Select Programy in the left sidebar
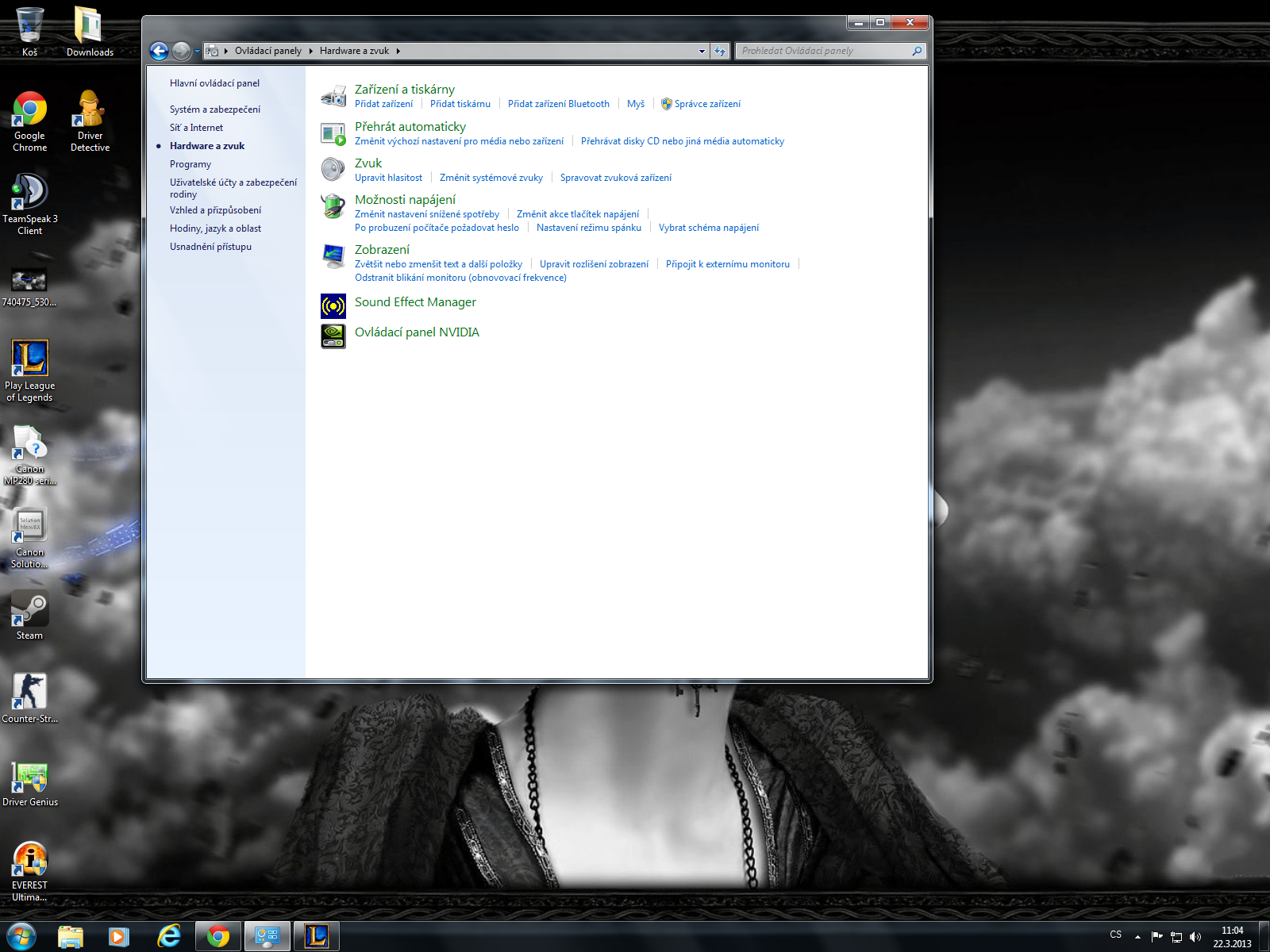Viewport: 1270px width, 952px height. (190, 164)
